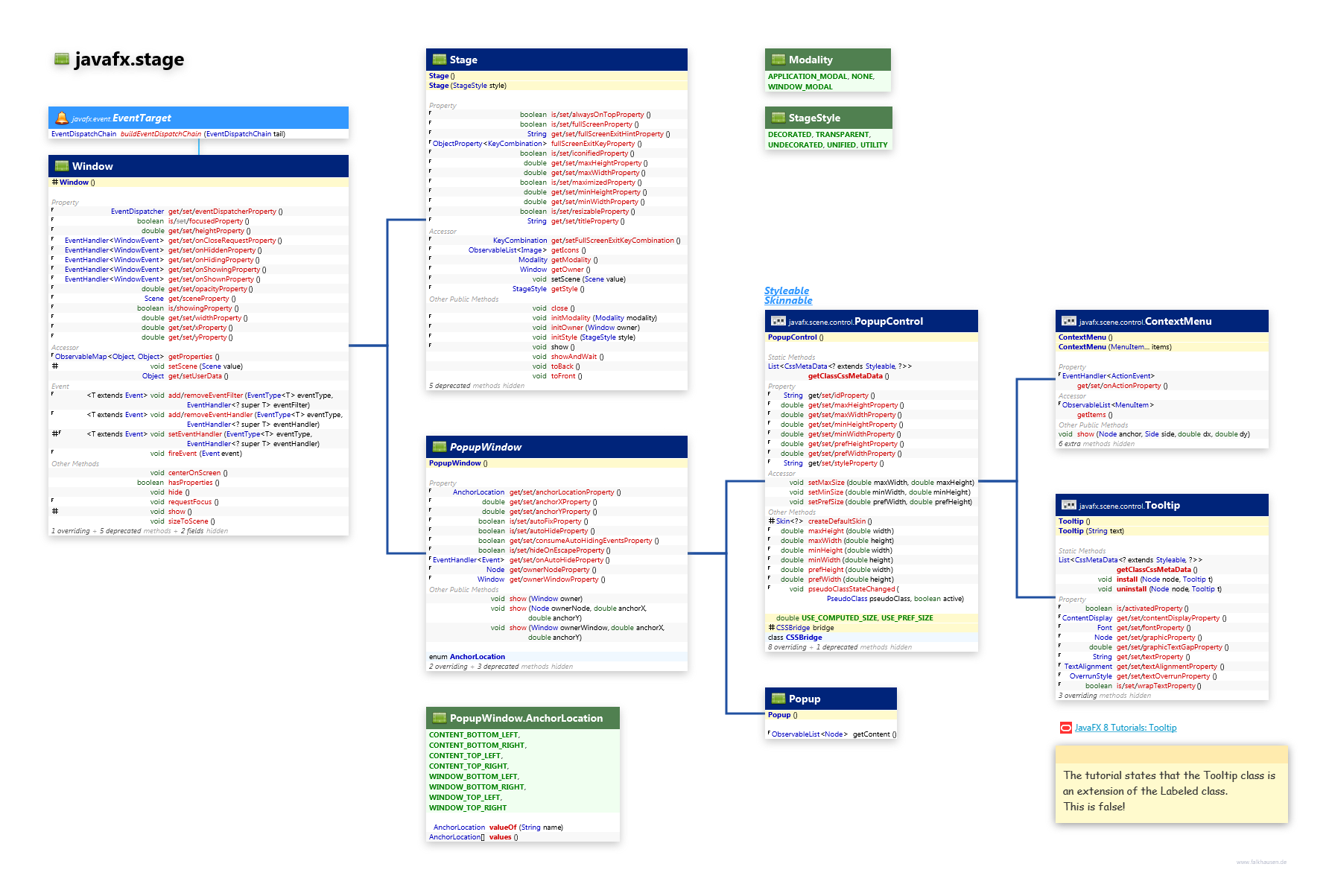Open the JavaFX 8 Tutorials: Tooltip link
Screen dimensions: 1329x896
coord(1126,728)
